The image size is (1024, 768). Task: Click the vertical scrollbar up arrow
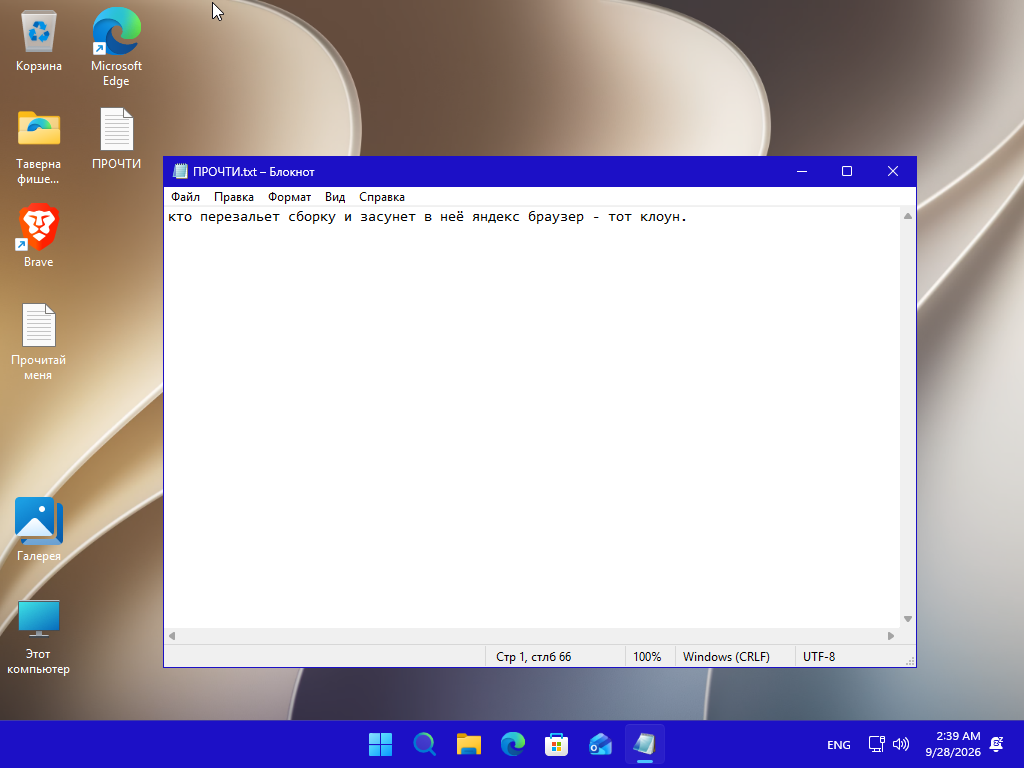[908, 216]
